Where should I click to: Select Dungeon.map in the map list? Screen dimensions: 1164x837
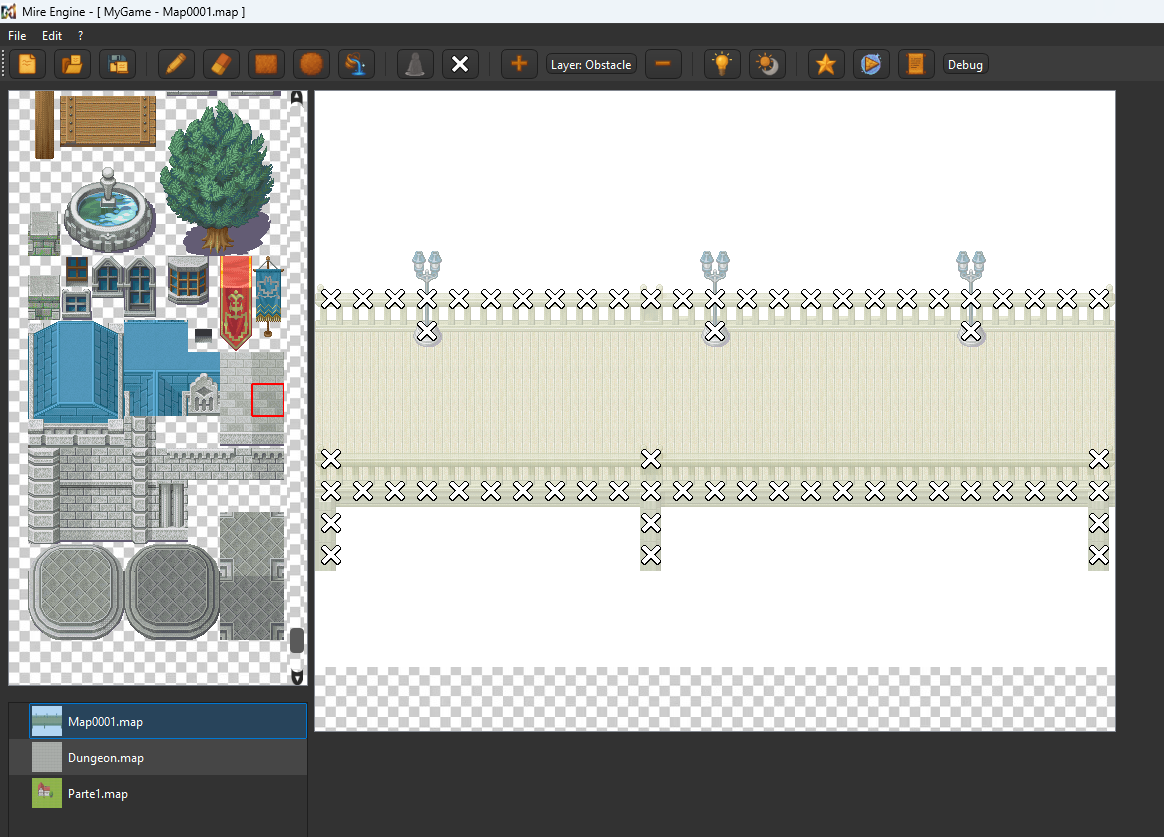click(168, 758)
